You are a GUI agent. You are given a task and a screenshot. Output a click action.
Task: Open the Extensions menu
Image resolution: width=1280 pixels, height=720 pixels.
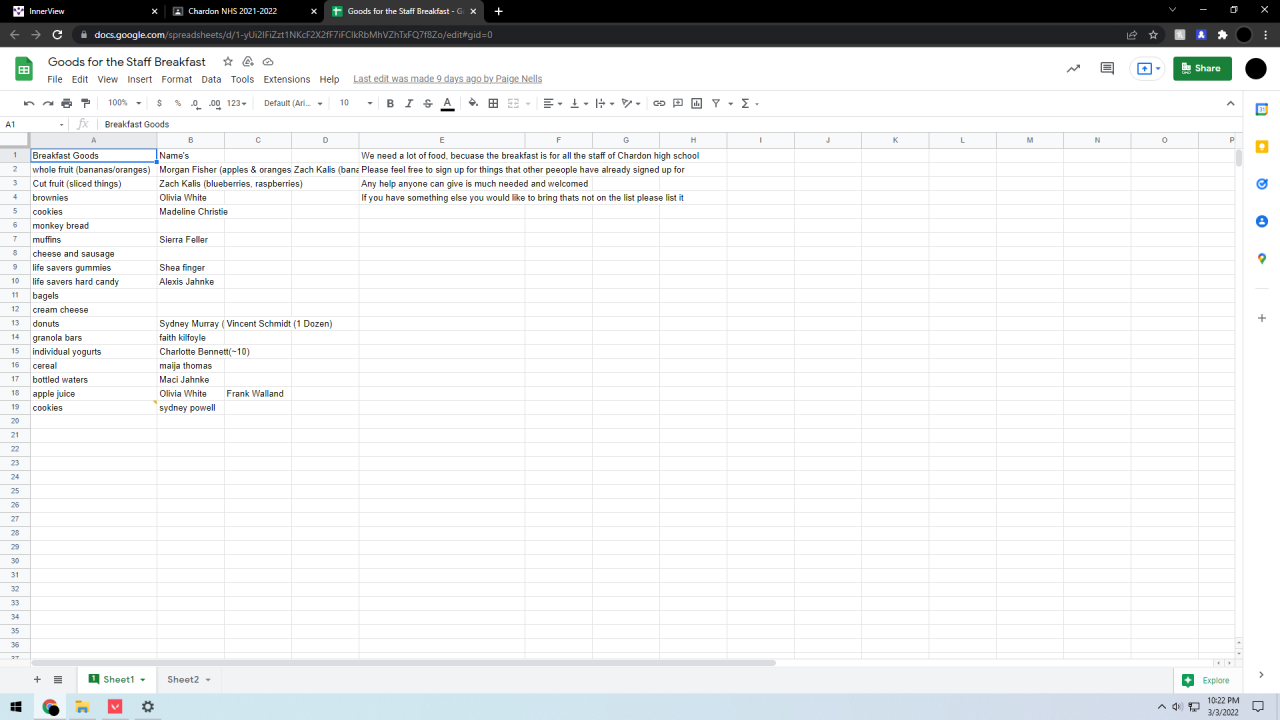(x=287, y=79)
